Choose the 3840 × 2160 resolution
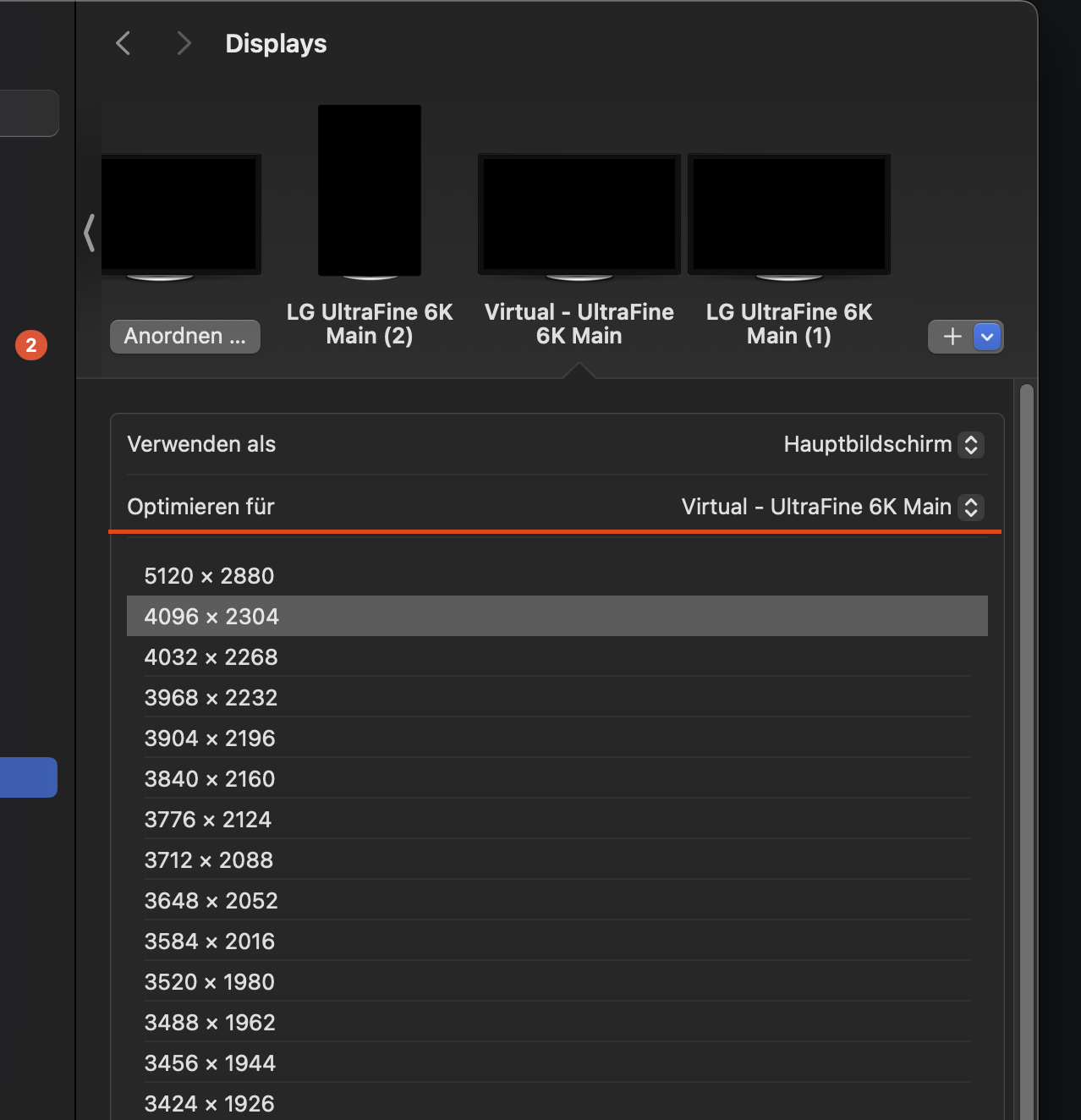Image resolution: width=1081 pixels, height=1120 pixels. tap(209, 779)
